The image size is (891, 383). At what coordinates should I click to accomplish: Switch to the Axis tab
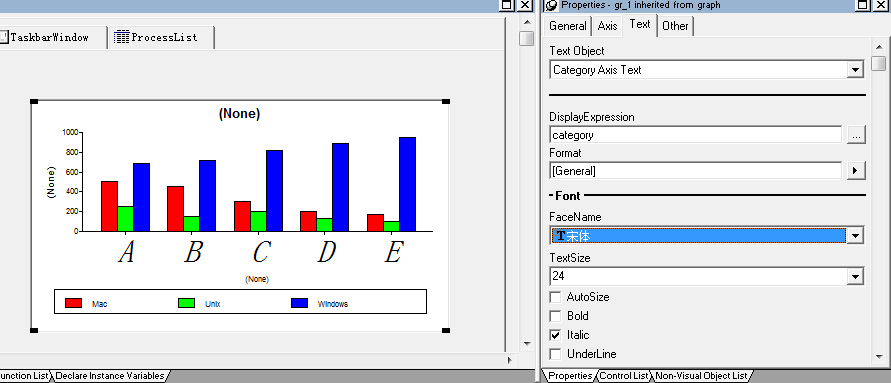tap(607, 26)
